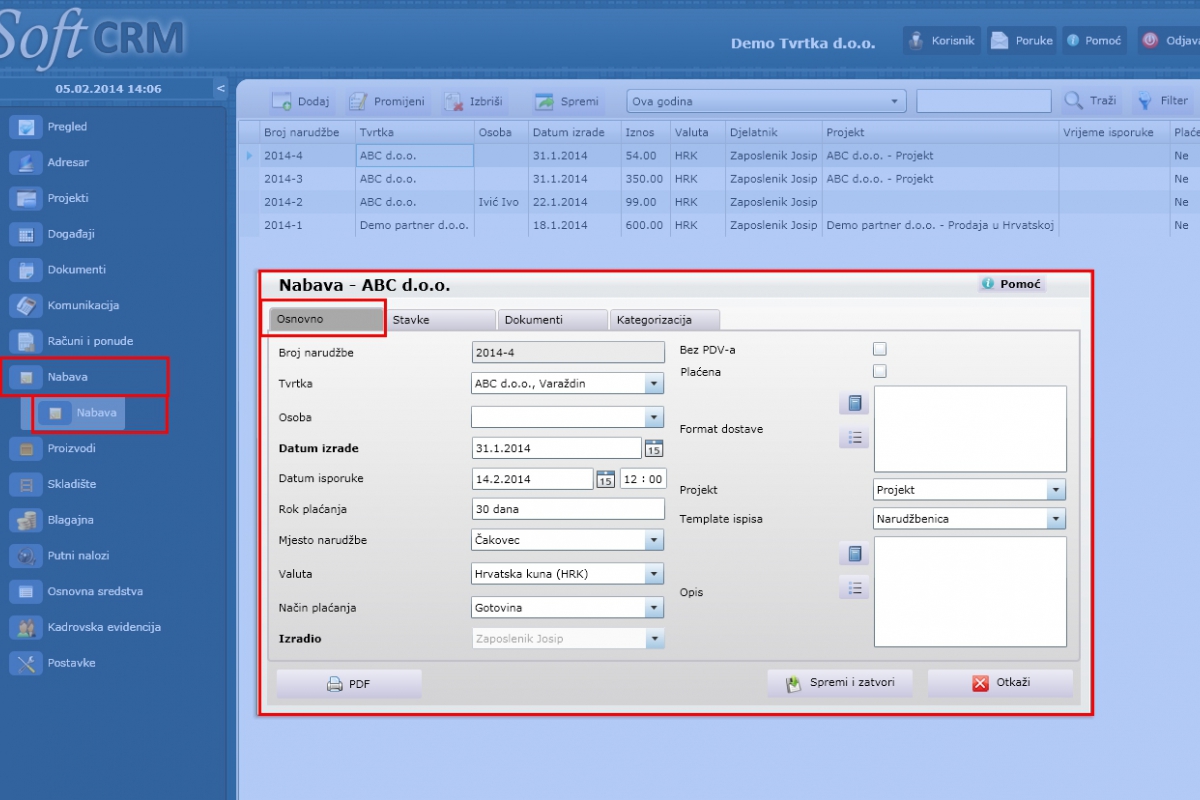The width and height of the screenshot is (1200, 800).
Task: Click the Spremi toolbar button
Action: [568, 101]
